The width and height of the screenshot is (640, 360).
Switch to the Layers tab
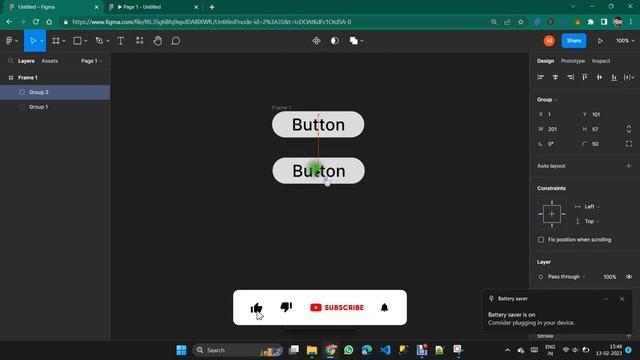(26, 61)
